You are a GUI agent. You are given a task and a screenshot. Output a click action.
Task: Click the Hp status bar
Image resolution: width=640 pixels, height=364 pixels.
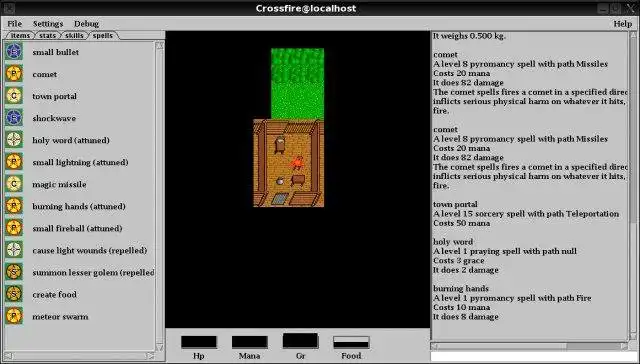(x=199, y=342)
